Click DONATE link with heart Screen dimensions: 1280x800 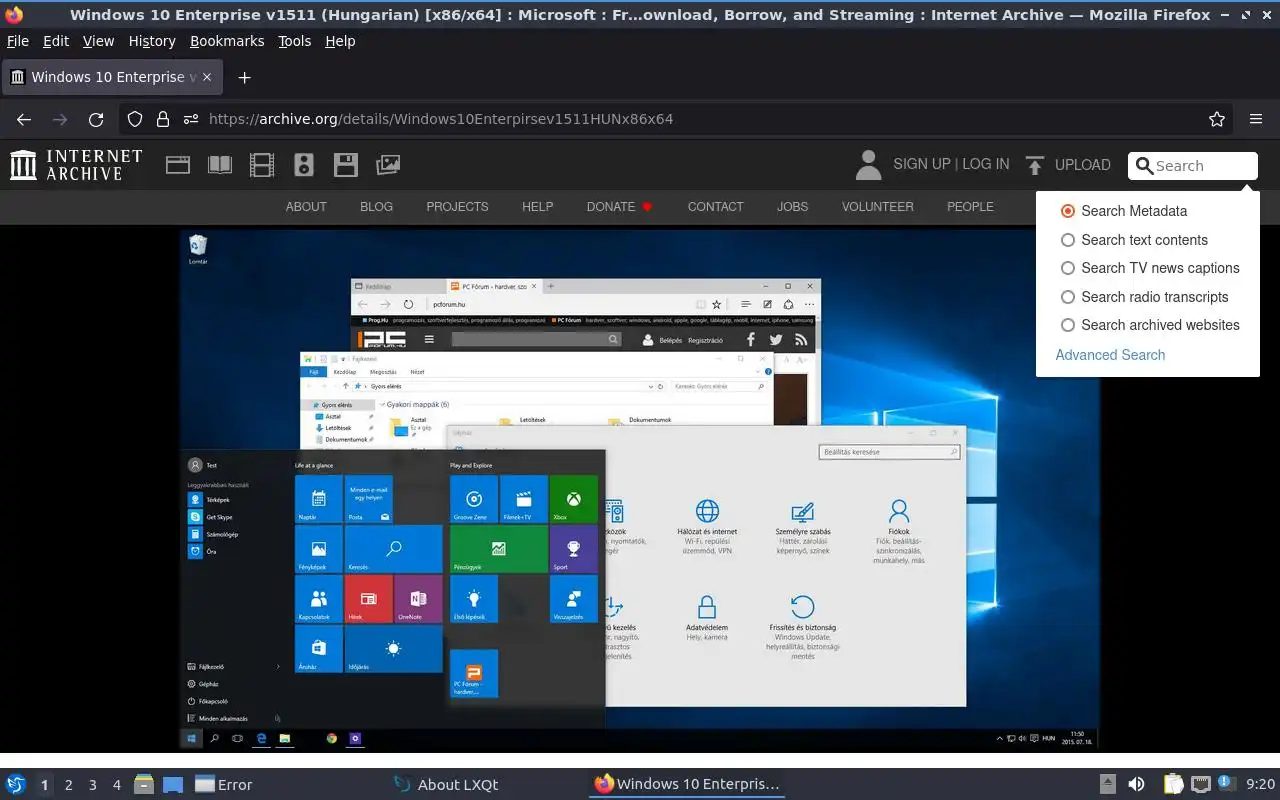click(x=619, y=207)
